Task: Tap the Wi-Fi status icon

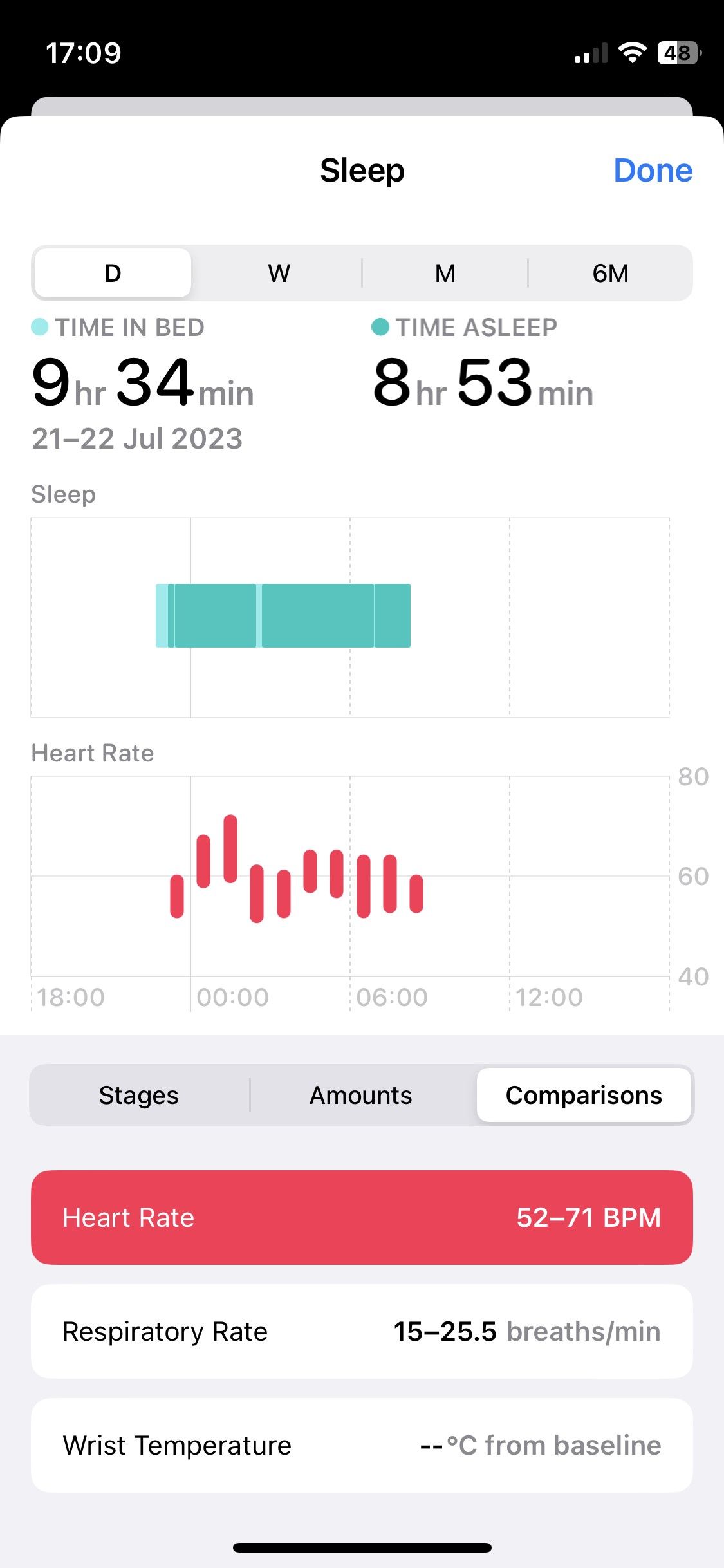Action: [x=632, y=53]
